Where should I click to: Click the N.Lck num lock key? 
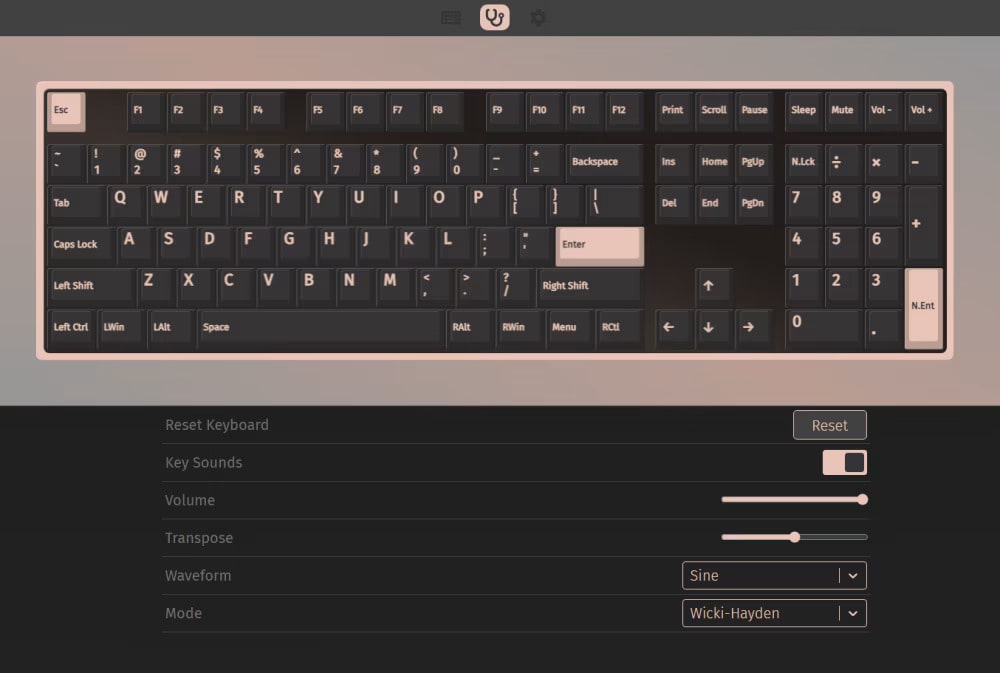(x=804, y=162)
